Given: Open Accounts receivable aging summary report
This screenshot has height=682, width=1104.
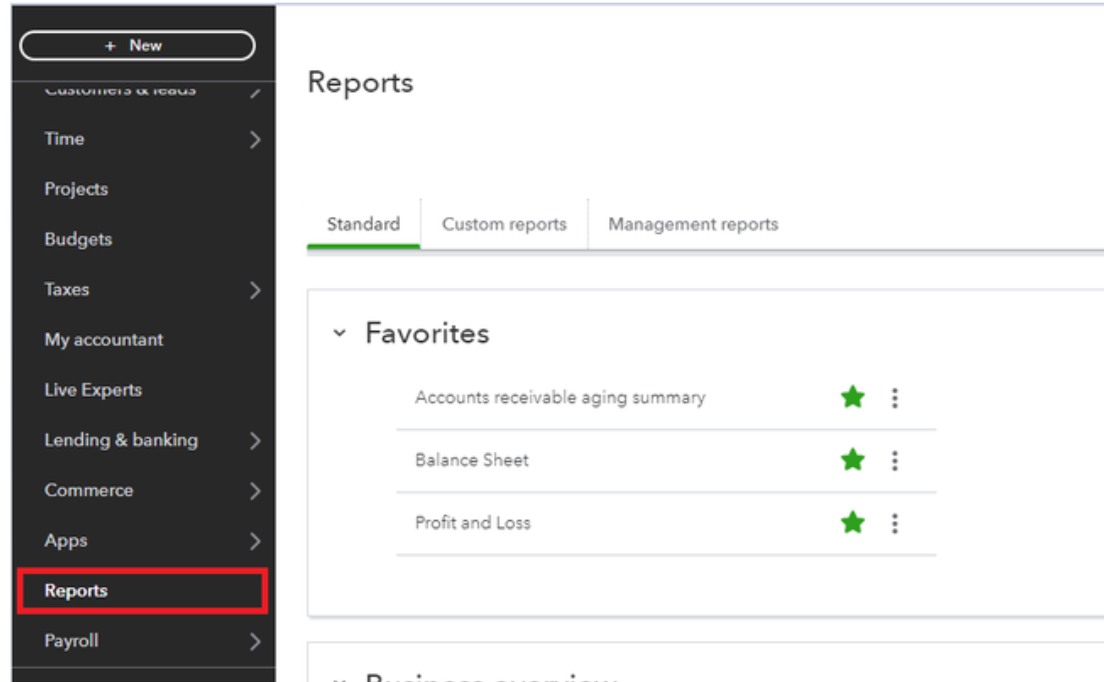Looking at the screenshot, I should pos(560,398).
